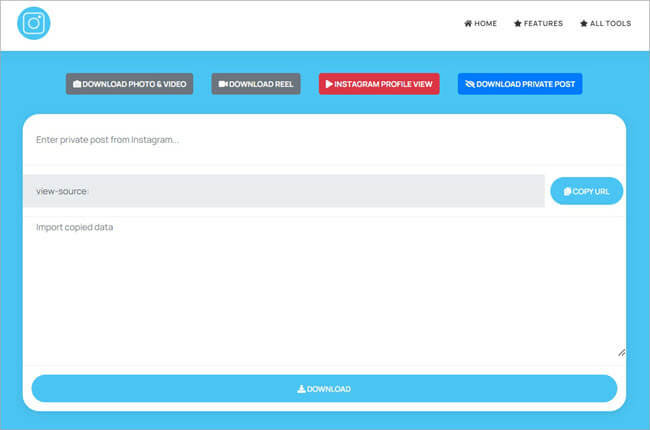Screen dimensions: 650x430
Task: Click the play icon on Instagram Profile View
Action: click(x=329, y=84)
